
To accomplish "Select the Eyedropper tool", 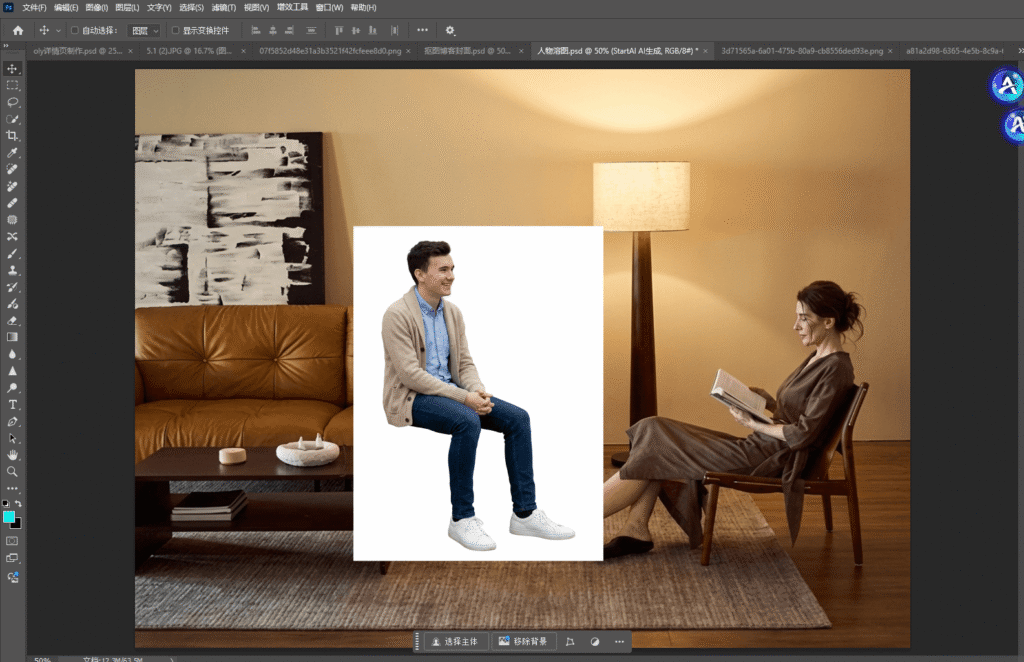I will pyautogui.click(x=12, y=152).
